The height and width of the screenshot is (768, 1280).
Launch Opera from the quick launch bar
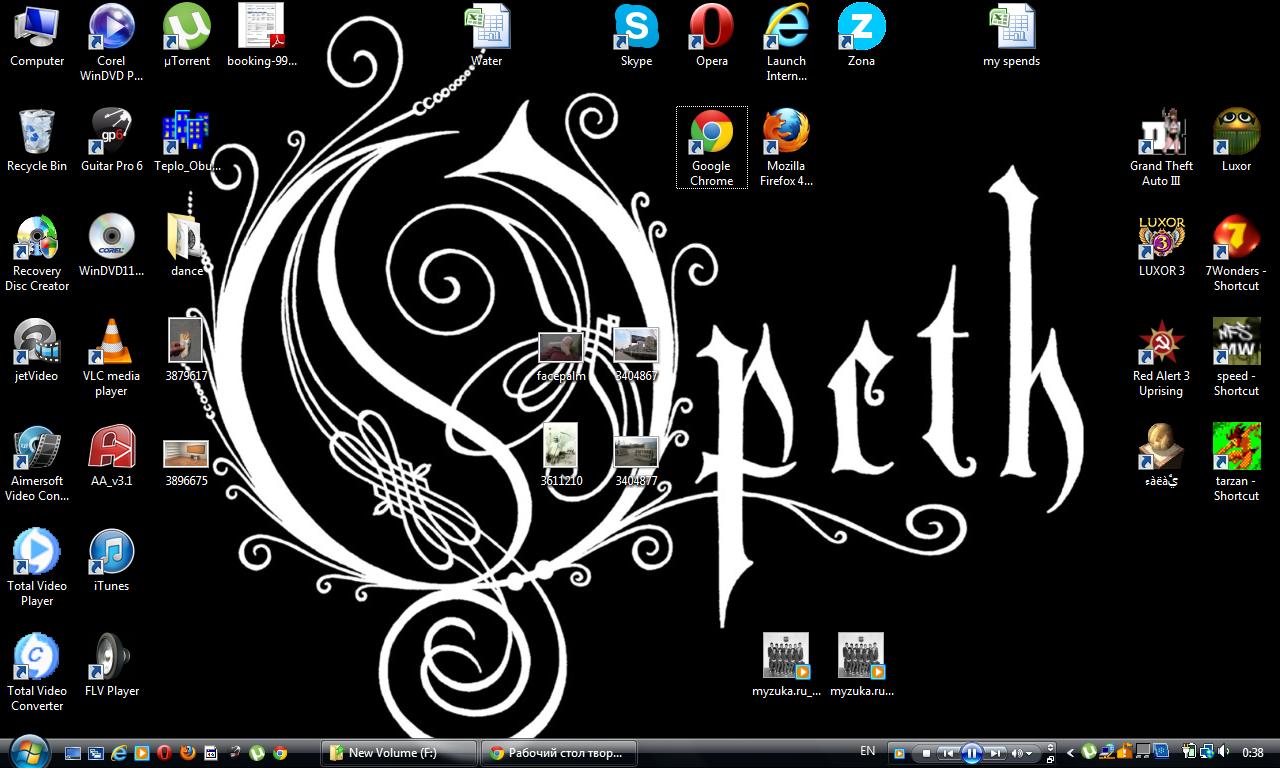[x=165, y=753]
